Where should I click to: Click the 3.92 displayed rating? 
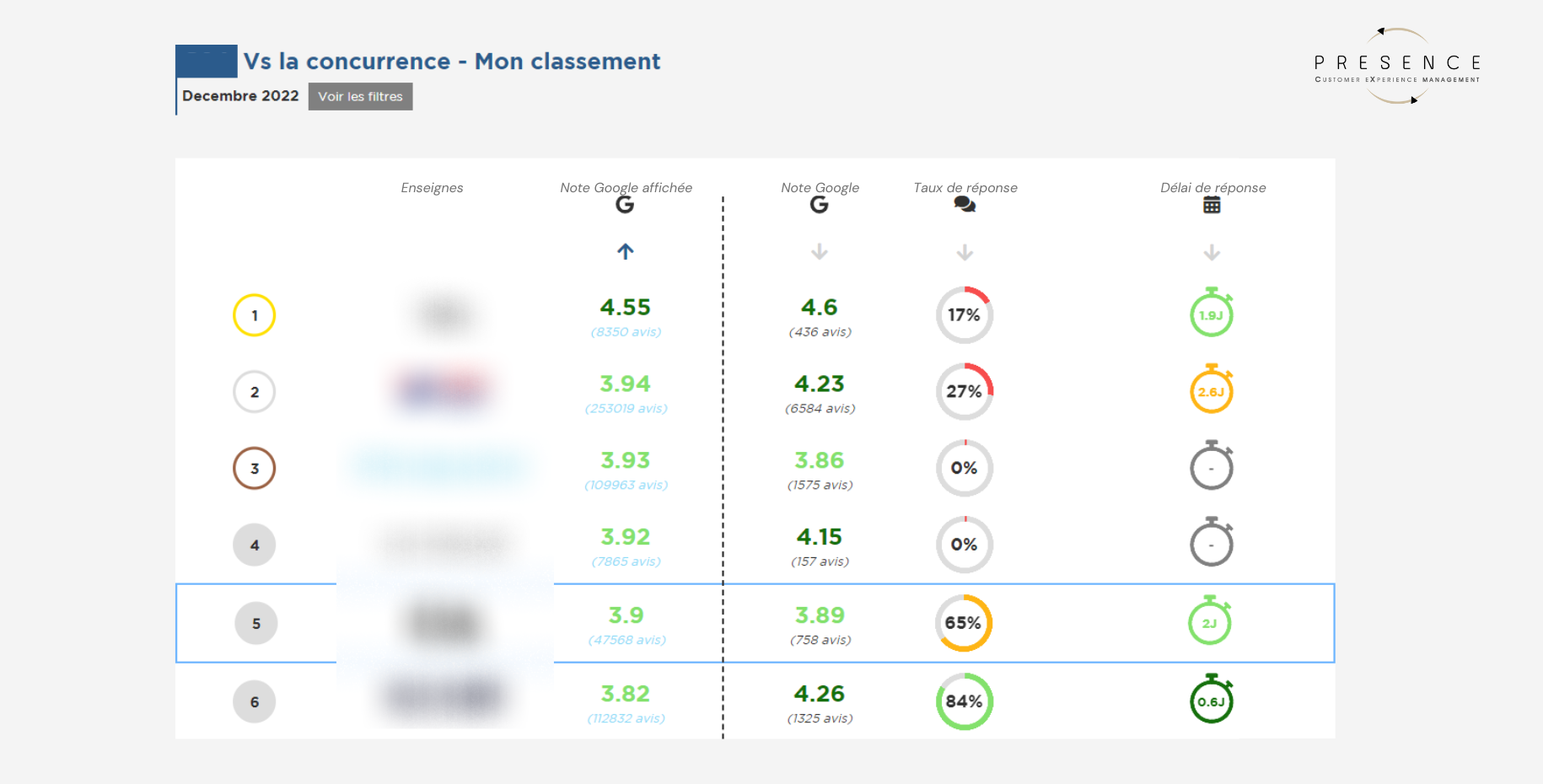(x=625, y=538)
